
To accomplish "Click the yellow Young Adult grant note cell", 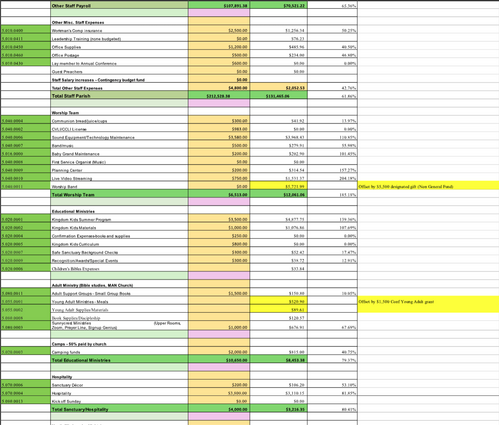I will (428, 304).
